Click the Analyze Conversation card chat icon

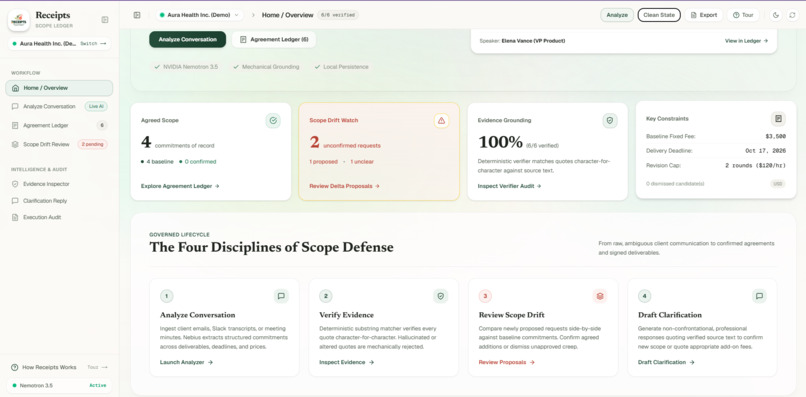click(281, 296)
